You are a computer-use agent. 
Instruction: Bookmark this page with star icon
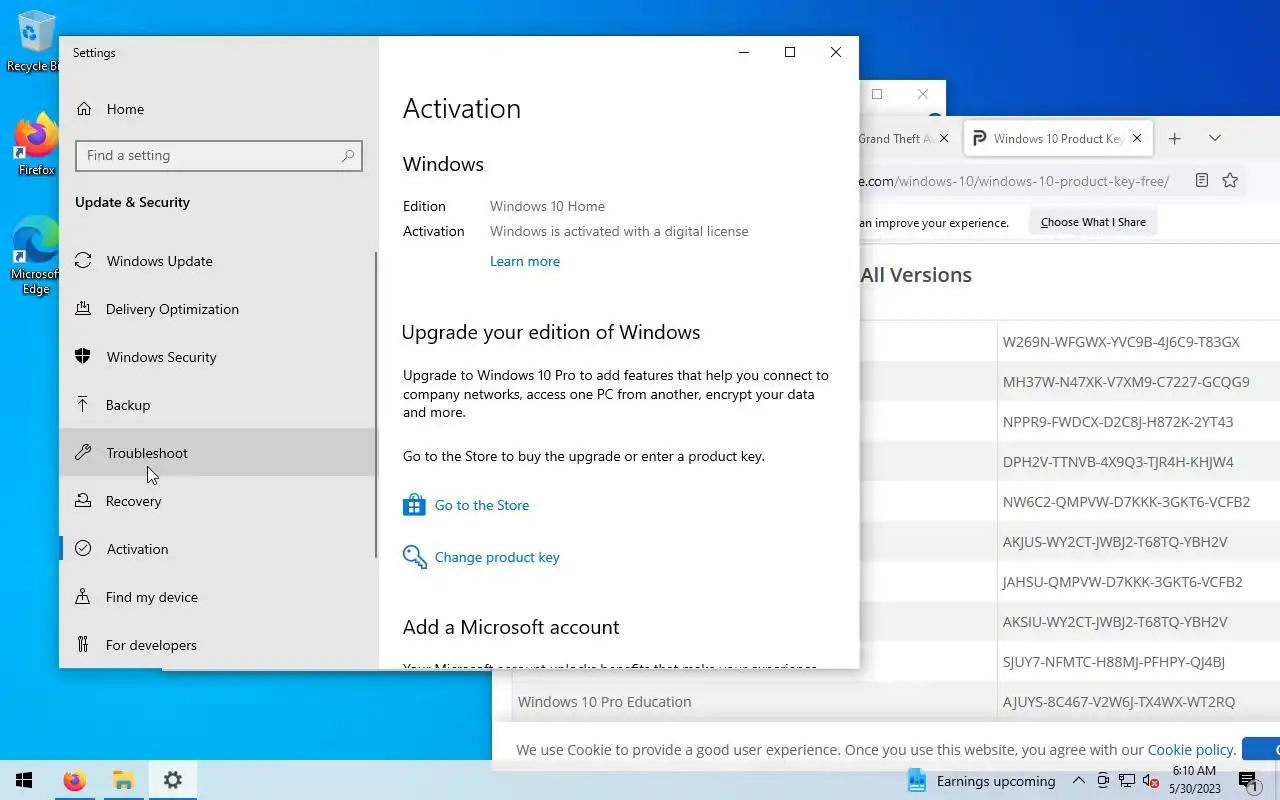(1230, 181)
